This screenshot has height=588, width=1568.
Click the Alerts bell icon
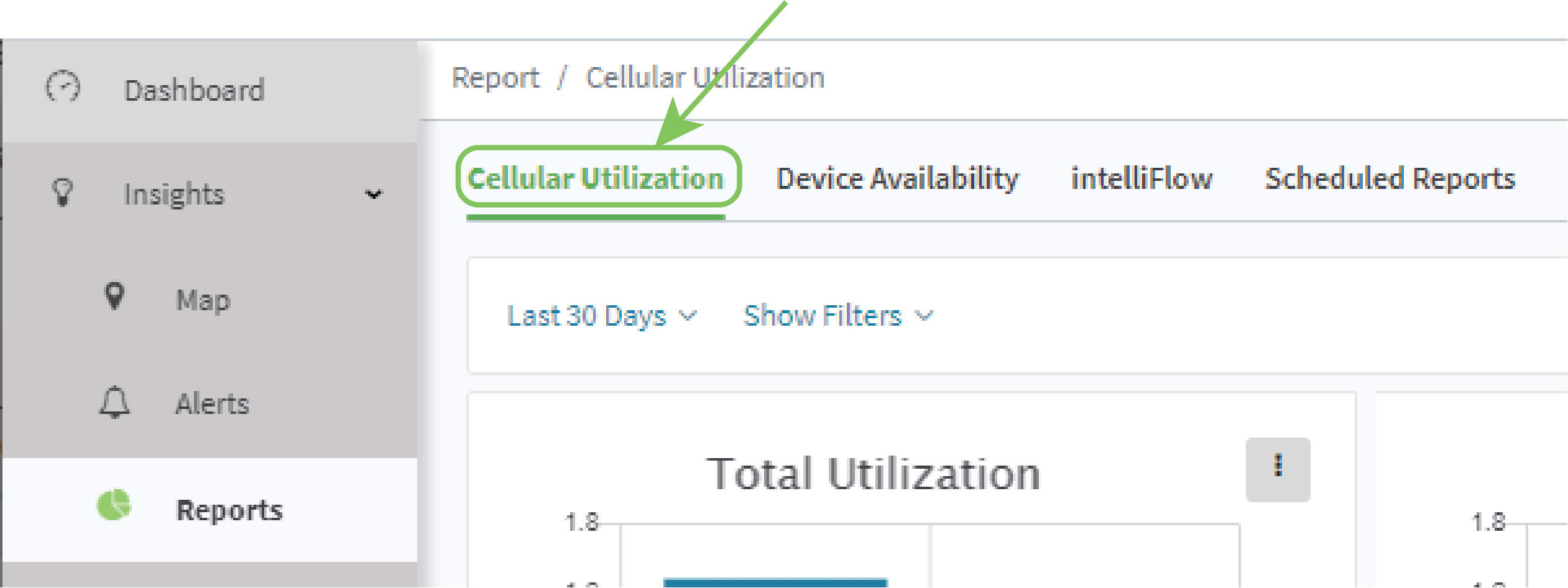pyautogui.click(x=114, y=402)
